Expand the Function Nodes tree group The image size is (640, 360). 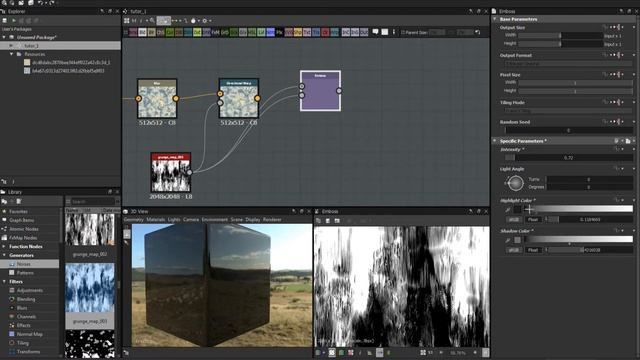click(4, 247)
